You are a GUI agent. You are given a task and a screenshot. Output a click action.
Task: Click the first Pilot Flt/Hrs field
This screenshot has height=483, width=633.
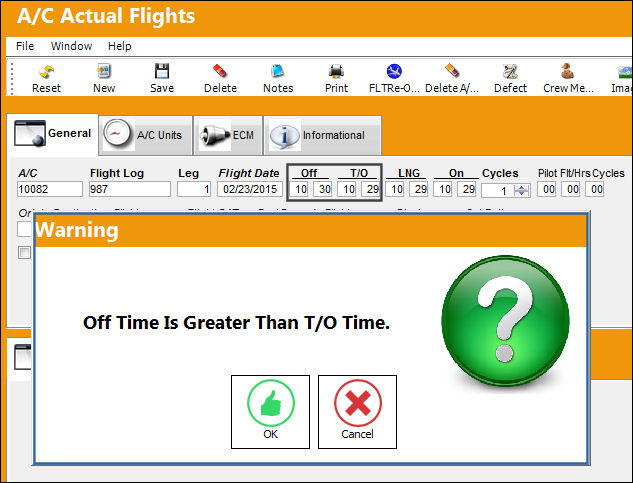(548, 189)
